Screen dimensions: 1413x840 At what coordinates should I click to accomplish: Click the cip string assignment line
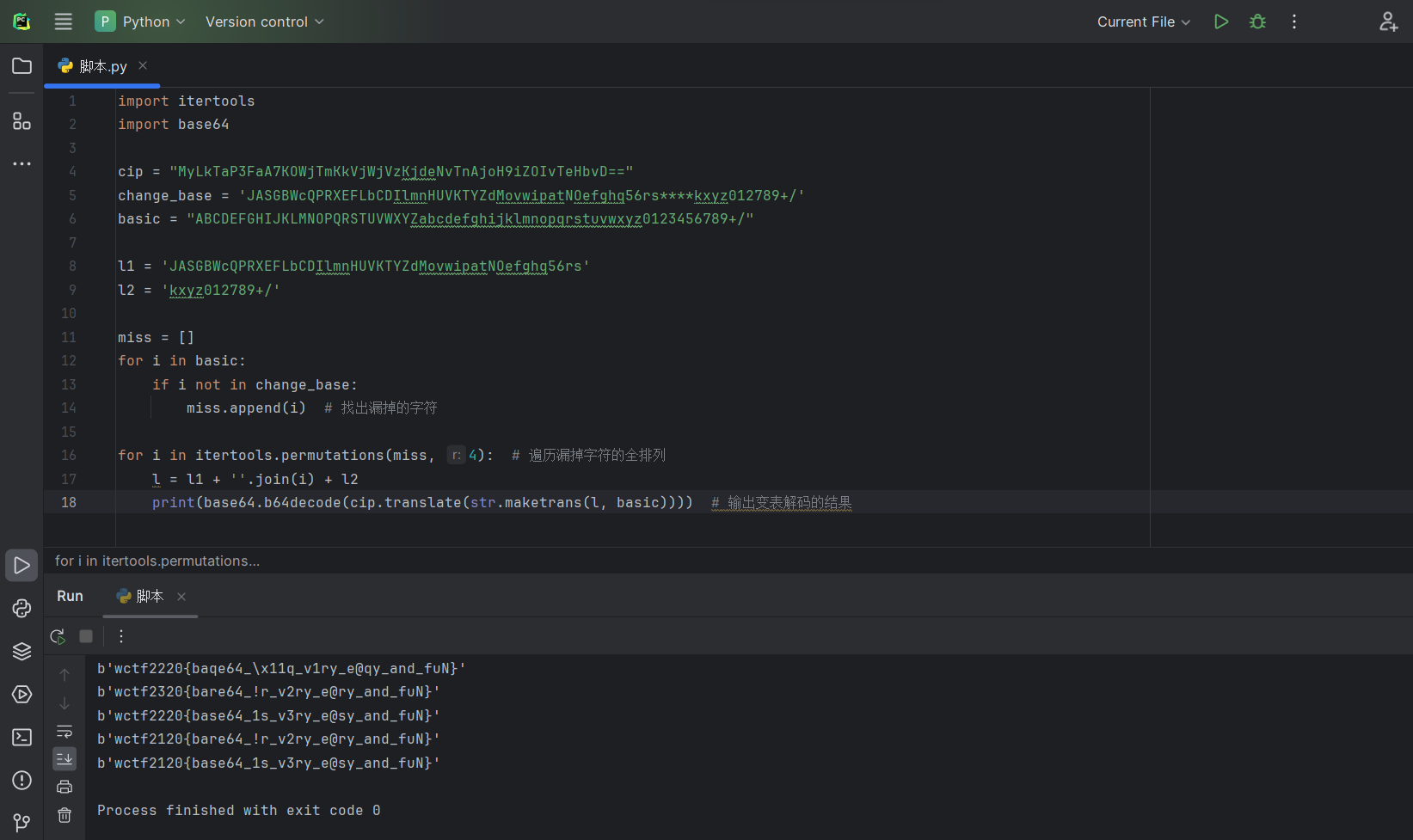click(x=376, y=171)
